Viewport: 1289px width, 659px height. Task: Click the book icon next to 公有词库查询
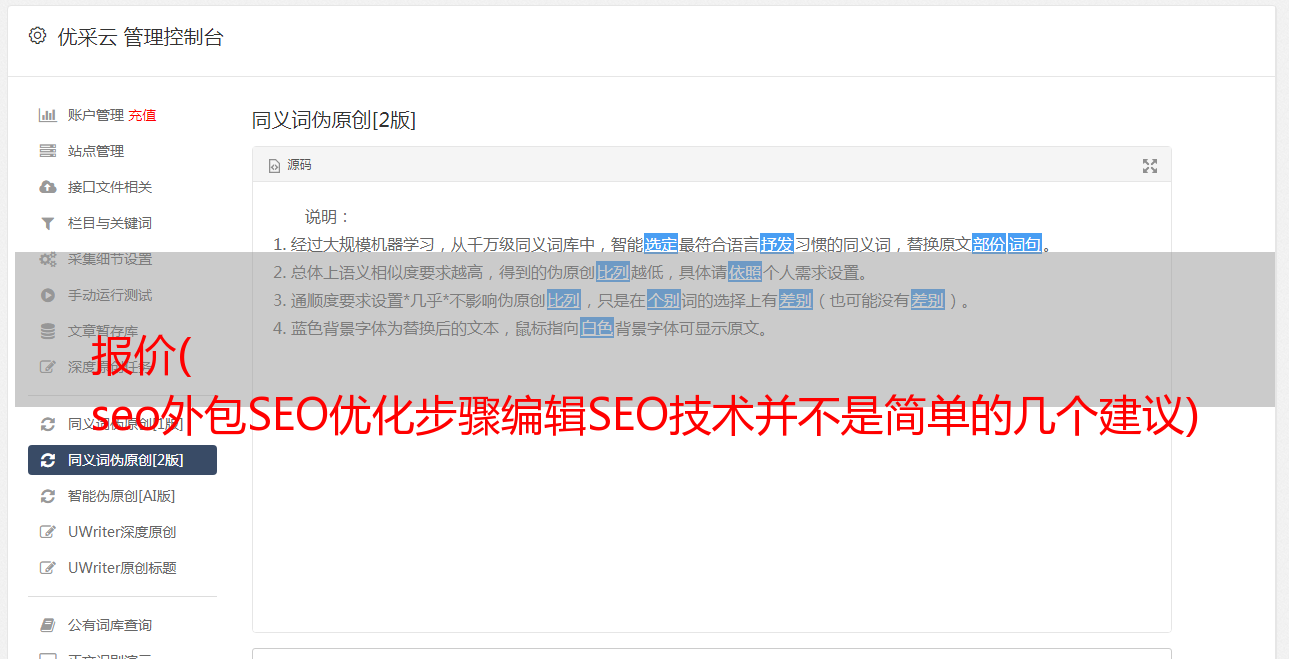47,625
